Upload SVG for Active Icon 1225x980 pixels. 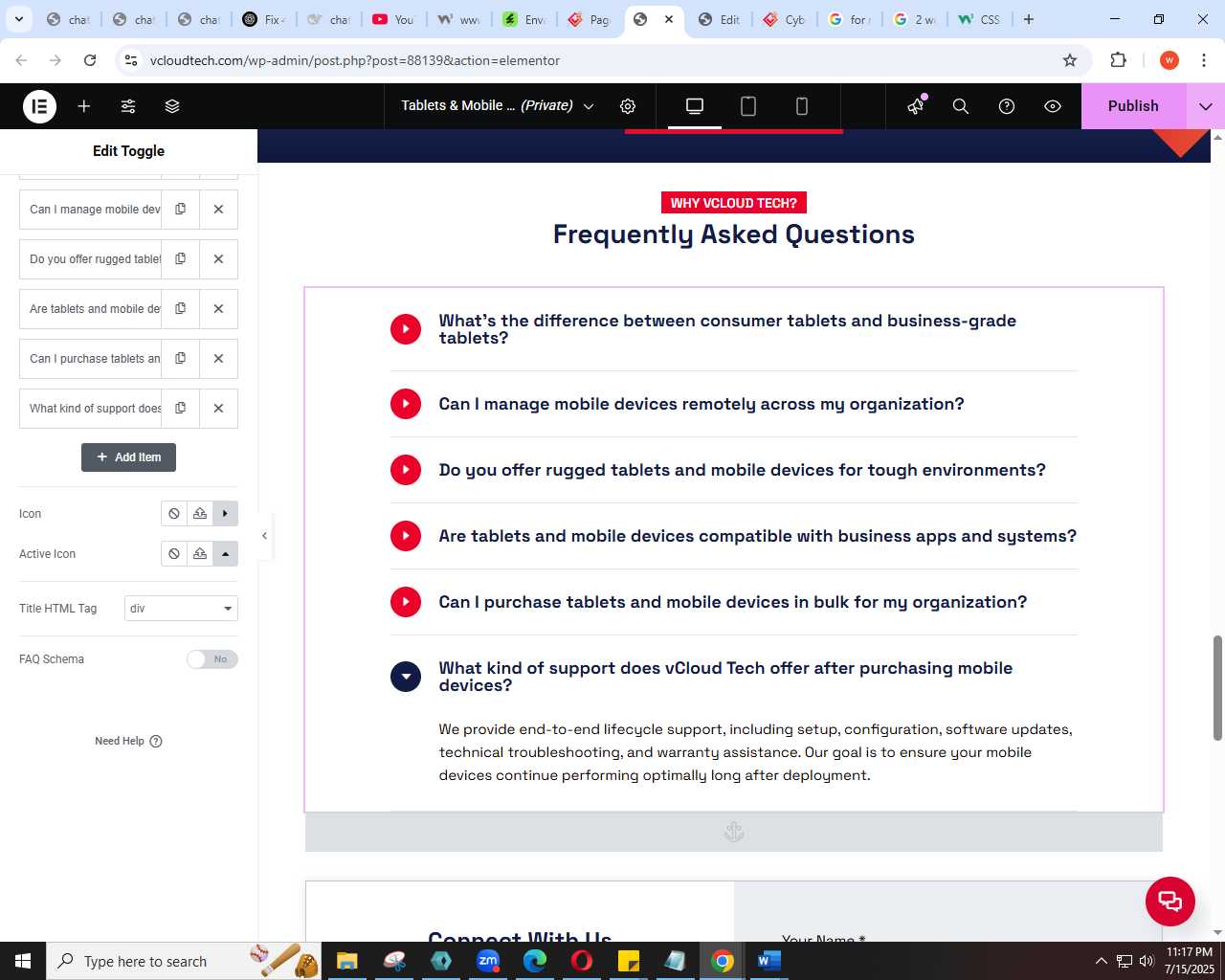200,554
